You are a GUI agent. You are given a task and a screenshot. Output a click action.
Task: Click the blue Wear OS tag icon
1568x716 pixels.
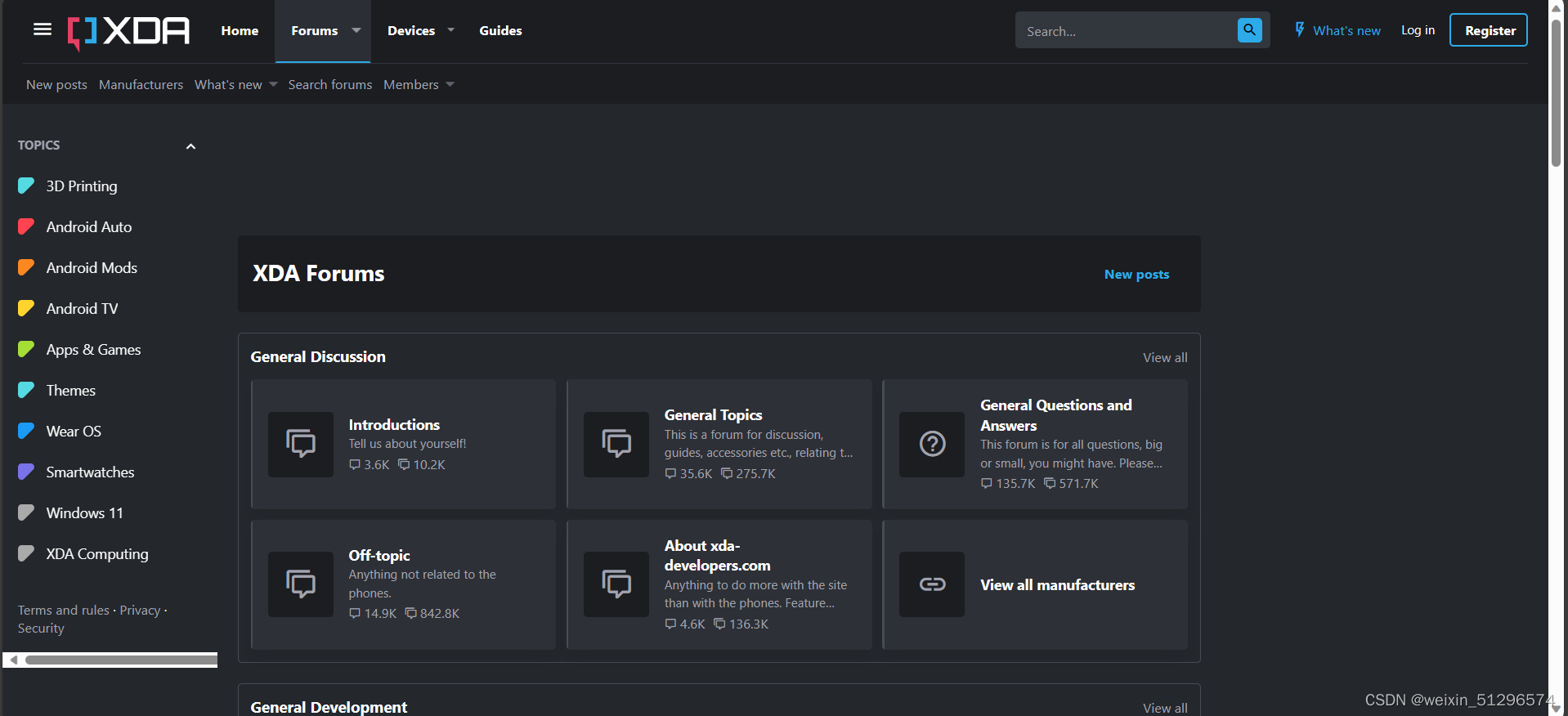pos(26,431)
